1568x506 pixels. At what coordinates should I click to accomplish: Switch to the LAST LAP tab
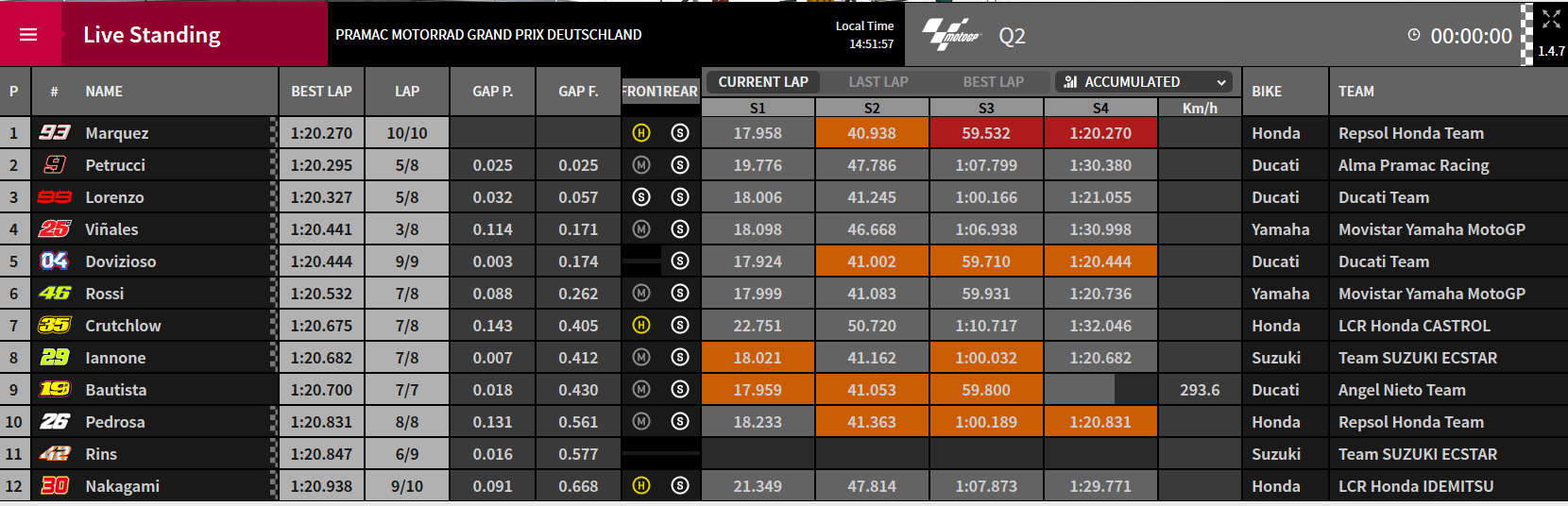coord(878,82)
